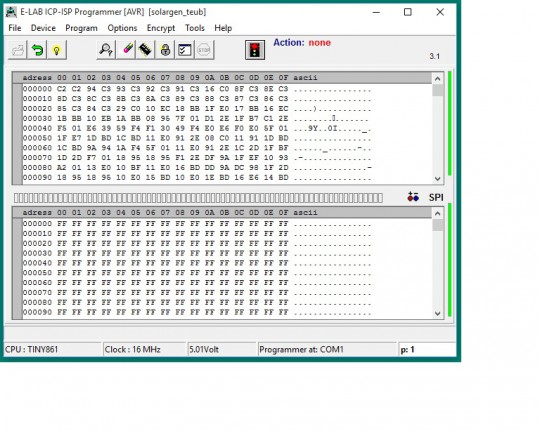This screenshot has width=540, height=431.
Task: Click the down arrow of upper hex scrollbar
Action: coord(437,178)
